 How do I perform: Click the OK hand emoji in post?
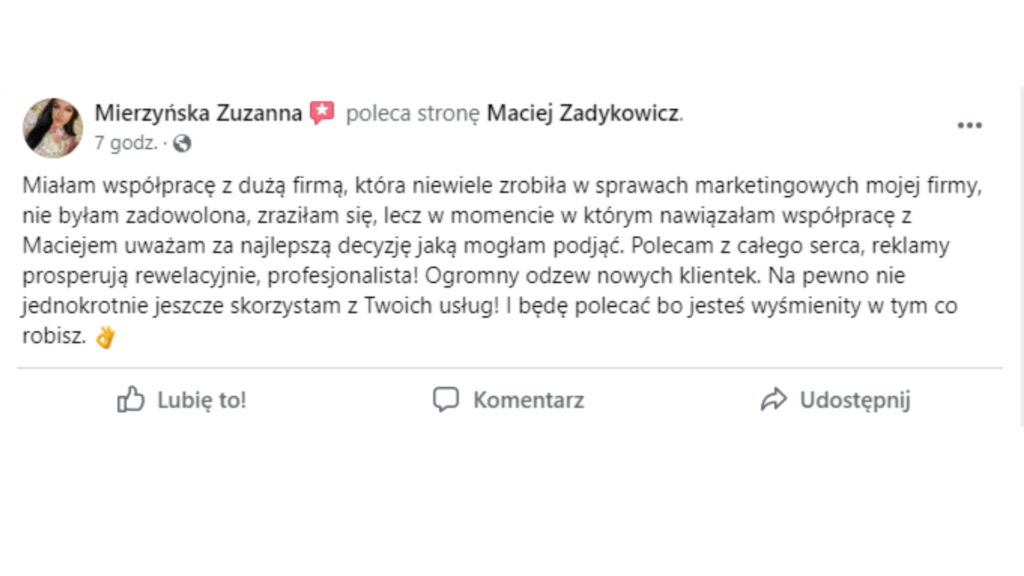coord(105,337)
